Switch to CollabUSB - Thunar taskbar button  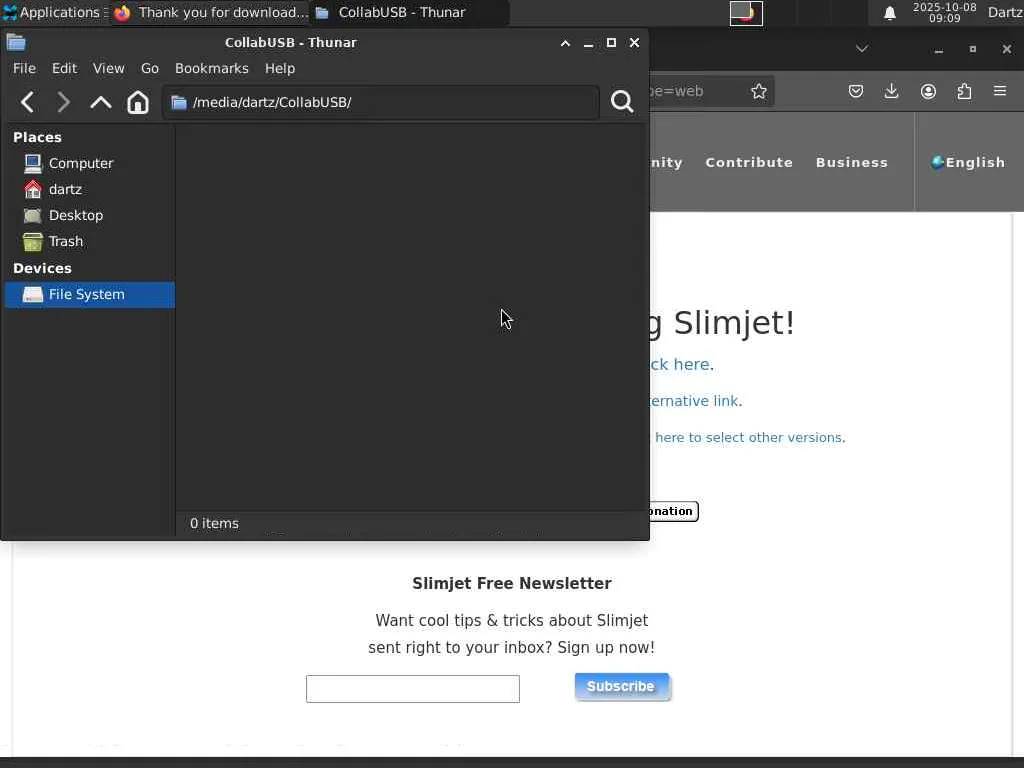point(409,12)
